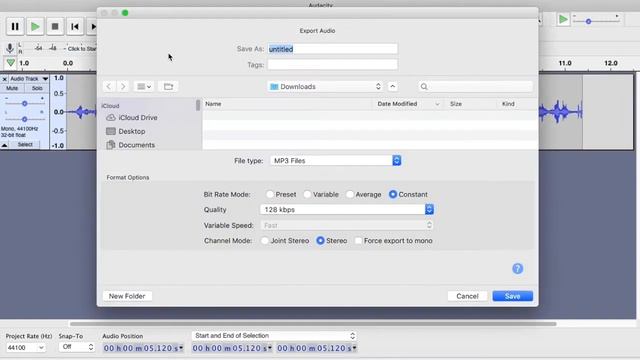The image size is (640, 360).
Task: Click the blue help question mark button
Action: [x=518, y=269]
